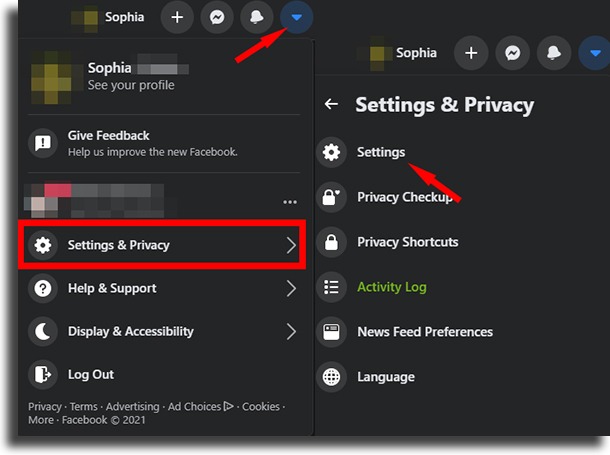Click the Settings gear icon in right panel
The width and height of the screenshot is (610, 455).
tap(331, 152)
